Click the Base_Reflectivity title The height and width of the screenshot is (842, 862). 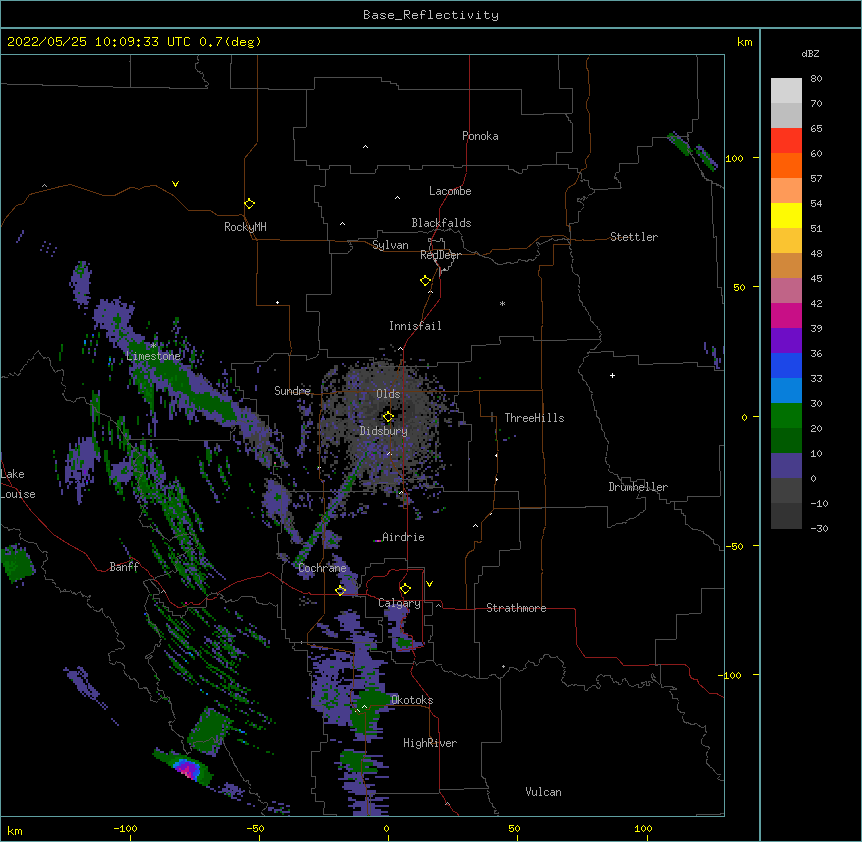coord(431,15)
